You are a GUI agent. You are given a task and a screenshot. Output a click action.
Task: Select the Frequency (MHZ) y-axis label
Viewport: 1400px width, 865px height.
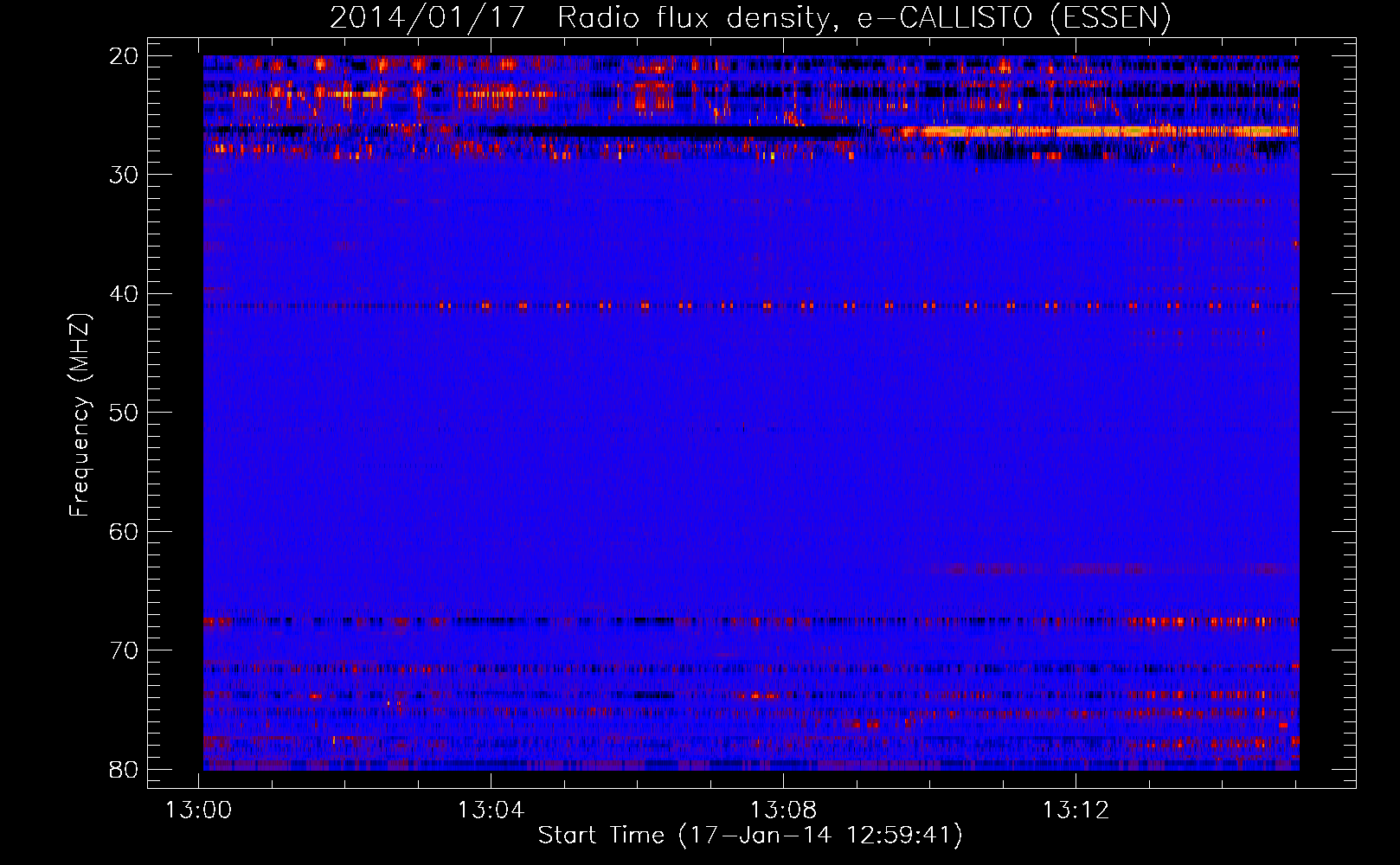(80, 415)
